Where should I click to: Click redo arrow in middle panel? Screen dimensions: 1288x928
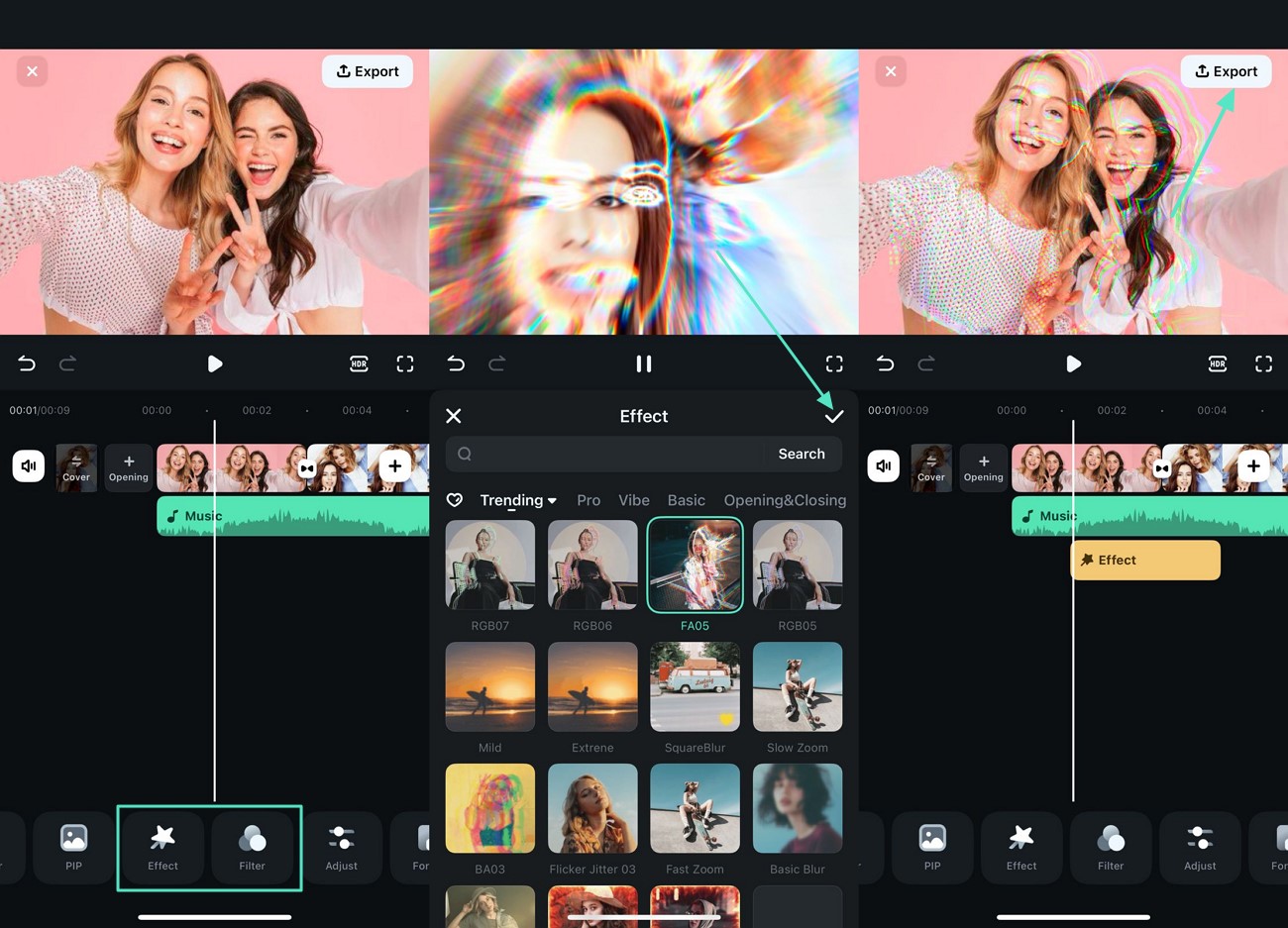(x=496, y=363)
